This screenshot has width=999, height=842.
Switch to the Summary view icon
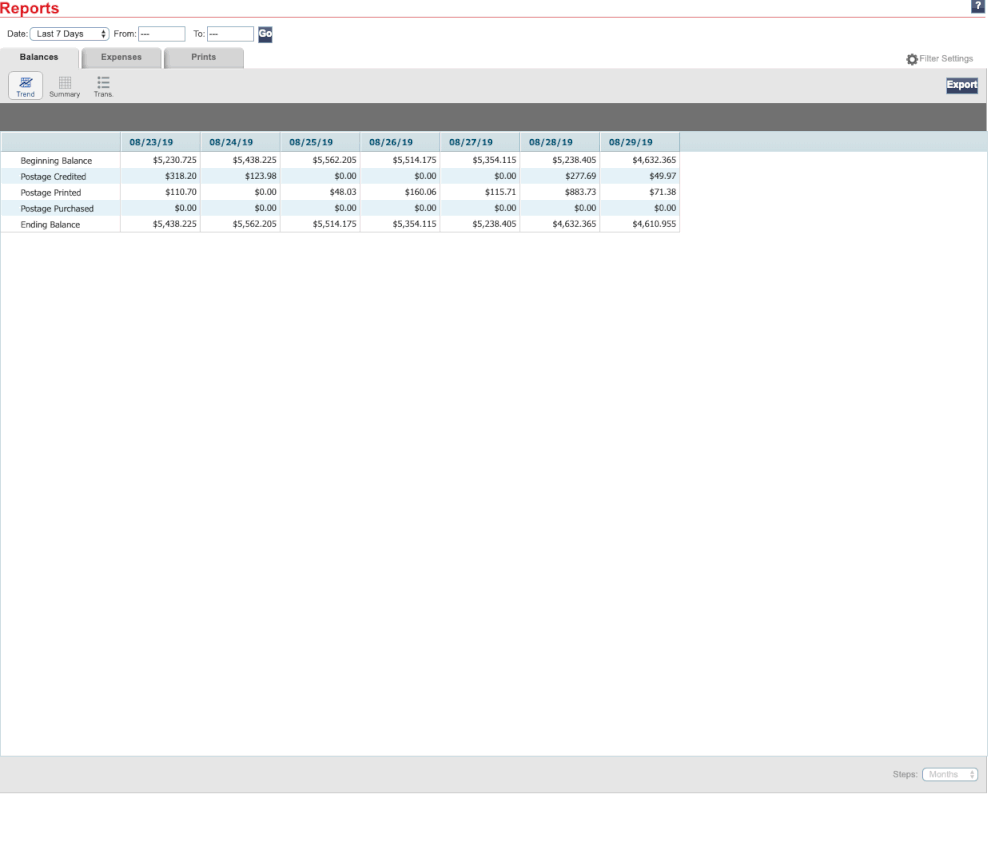(x=64, y=85)
